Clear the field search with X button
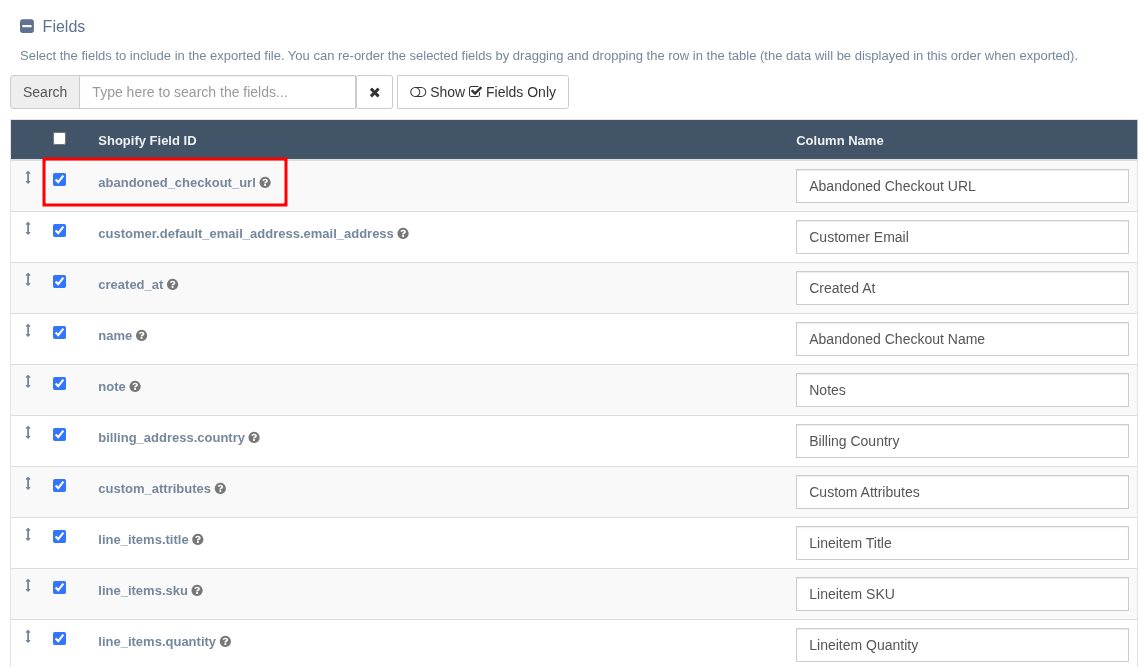 pos(374,92)
